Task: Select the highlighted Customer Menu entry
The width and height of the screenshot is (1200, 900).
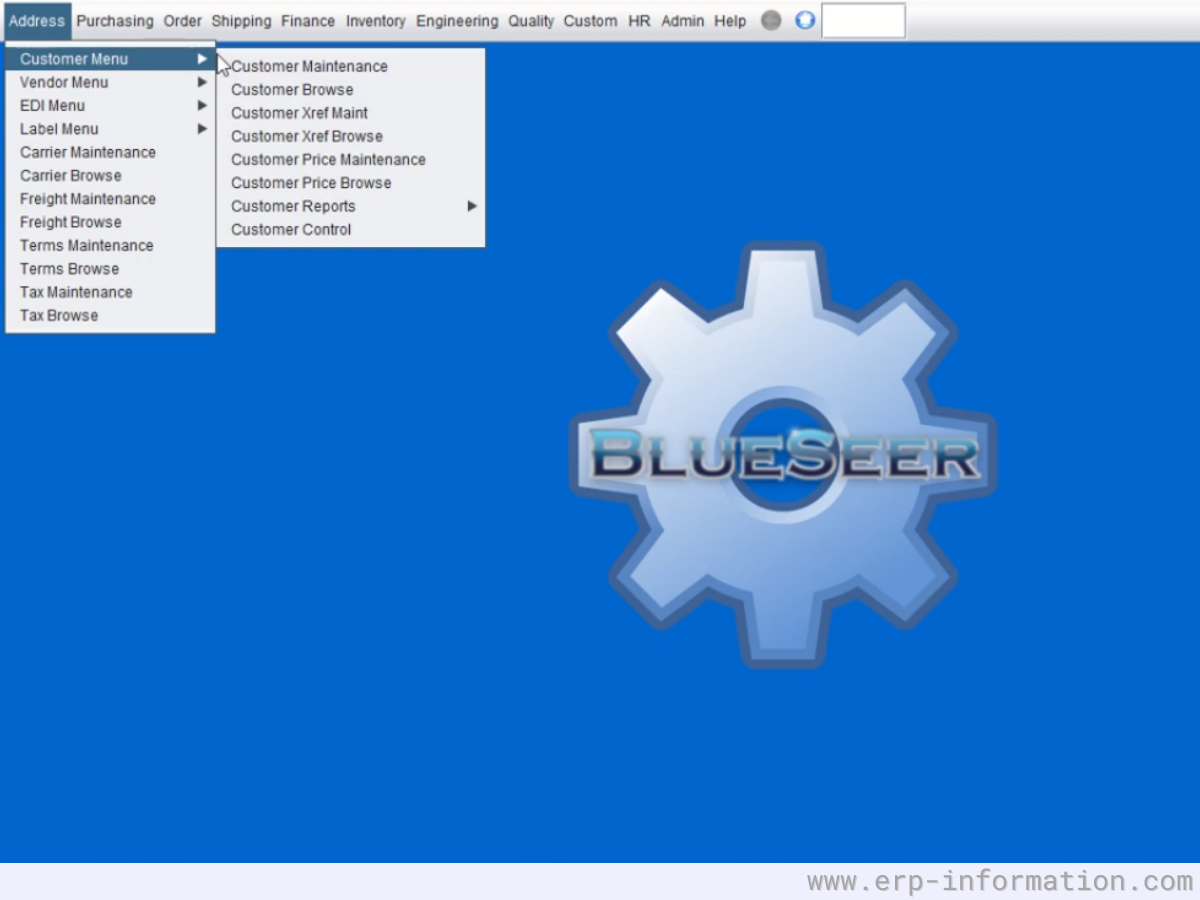Action: pos(110,59)
